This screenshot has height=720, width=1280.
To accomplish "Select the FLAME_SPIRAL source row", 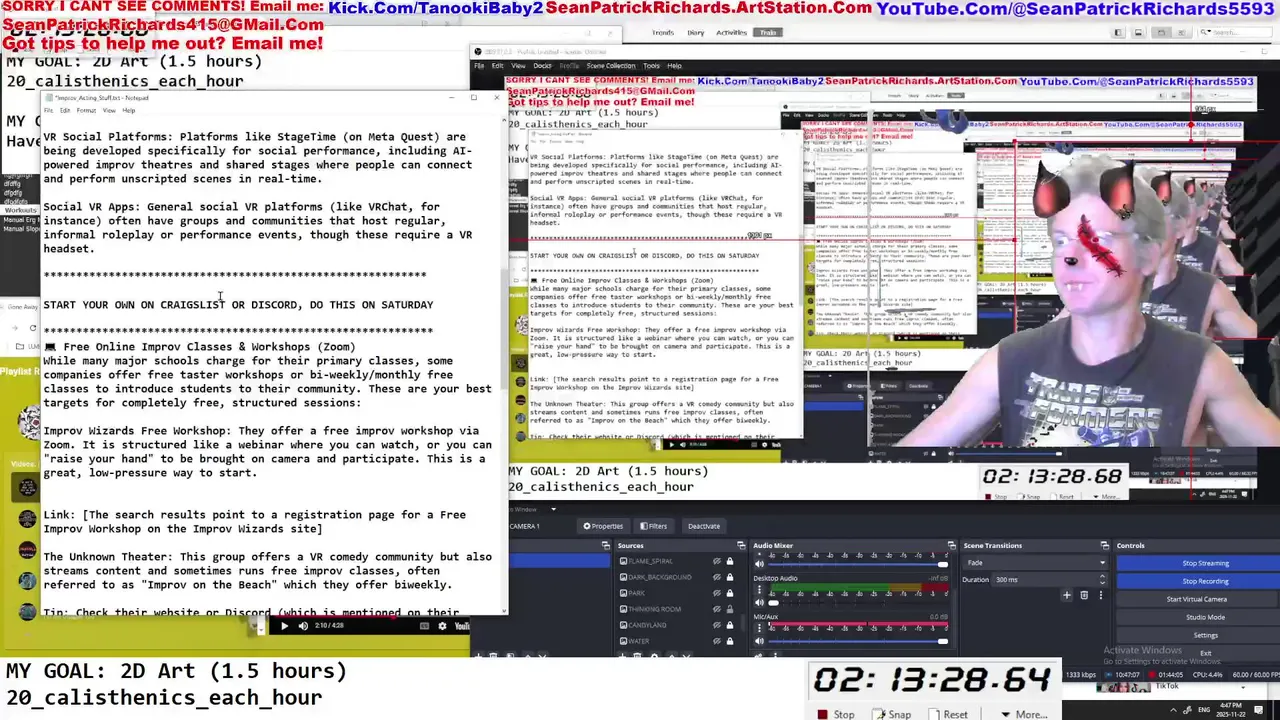I will [x=678, y=561].
